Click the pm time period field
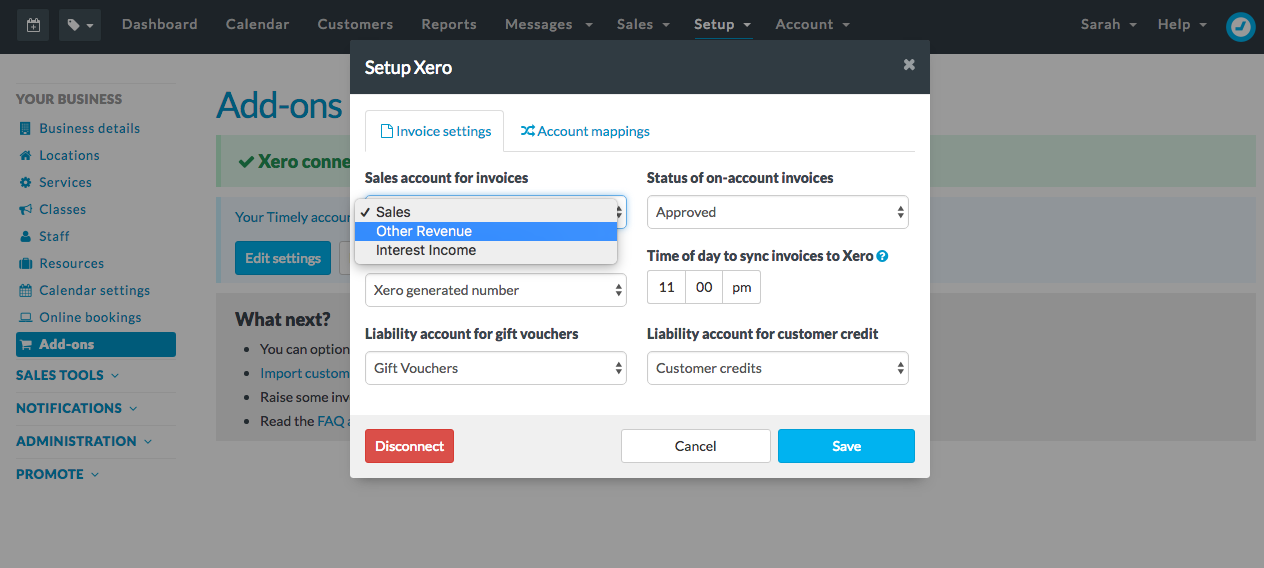 pos(741,287)
